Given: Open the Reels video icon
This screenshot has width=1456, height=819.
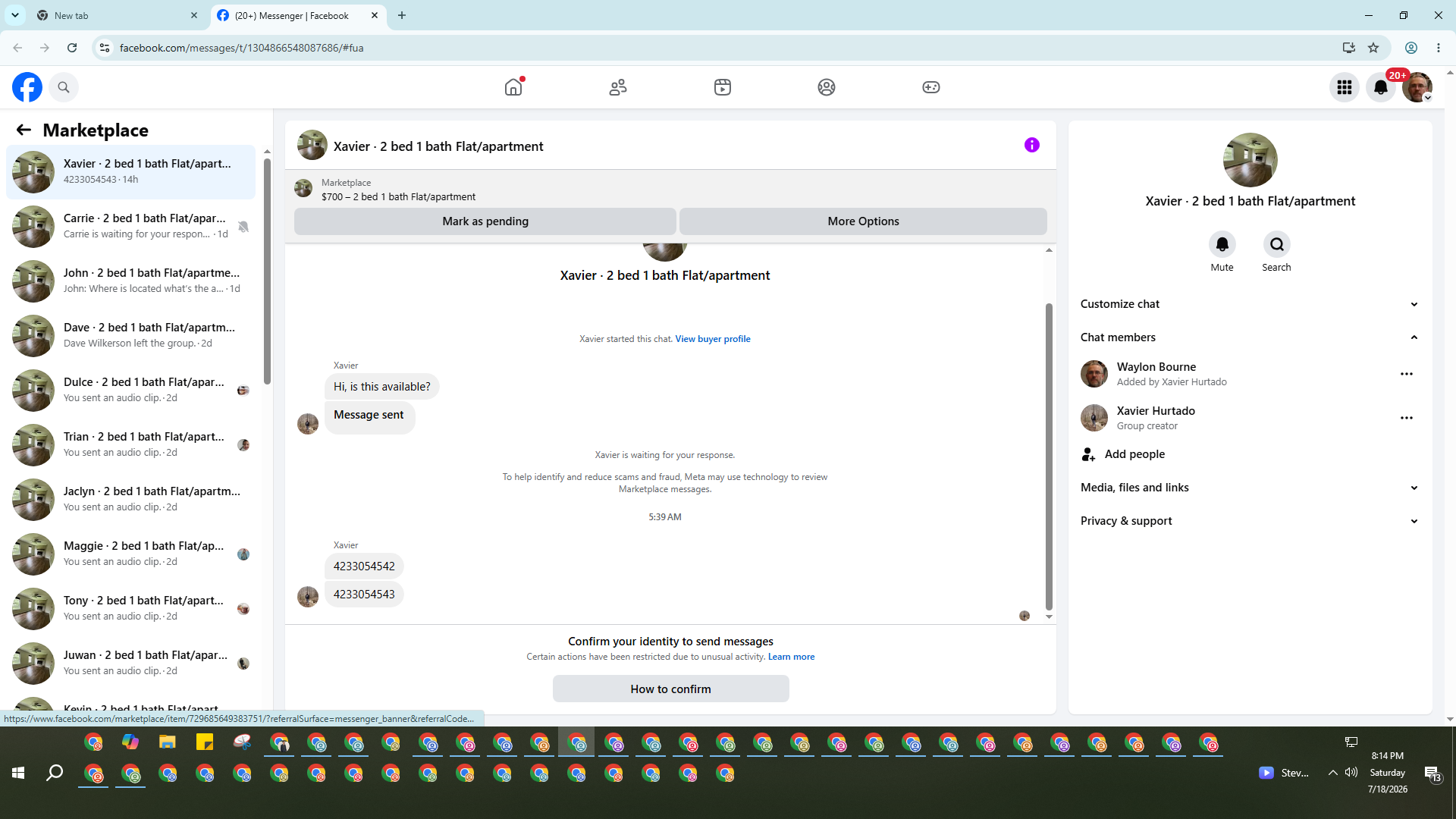Looking at the screenshot, I should click(723, 87).
